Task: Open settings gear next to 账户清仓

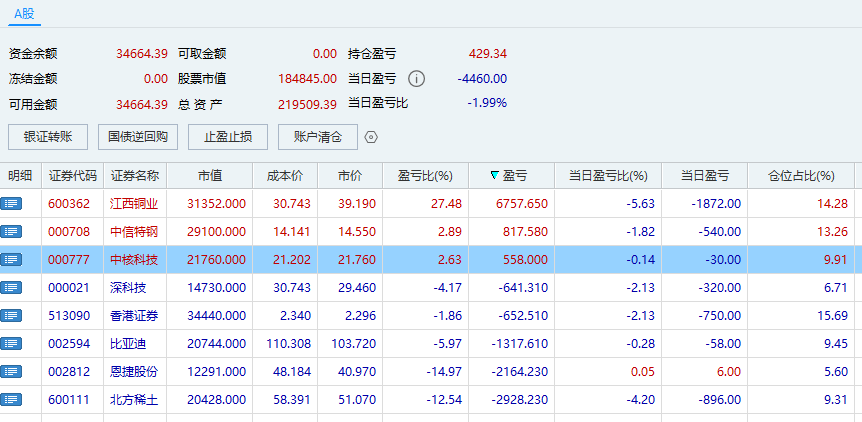Action: pyautogui.click(x=371, y=137)
